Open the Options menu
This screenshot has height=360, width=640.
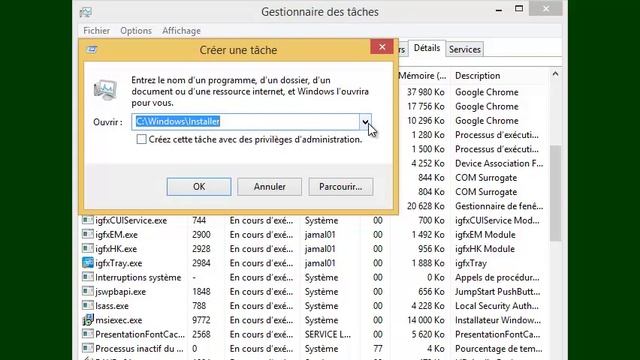(136, 31)
